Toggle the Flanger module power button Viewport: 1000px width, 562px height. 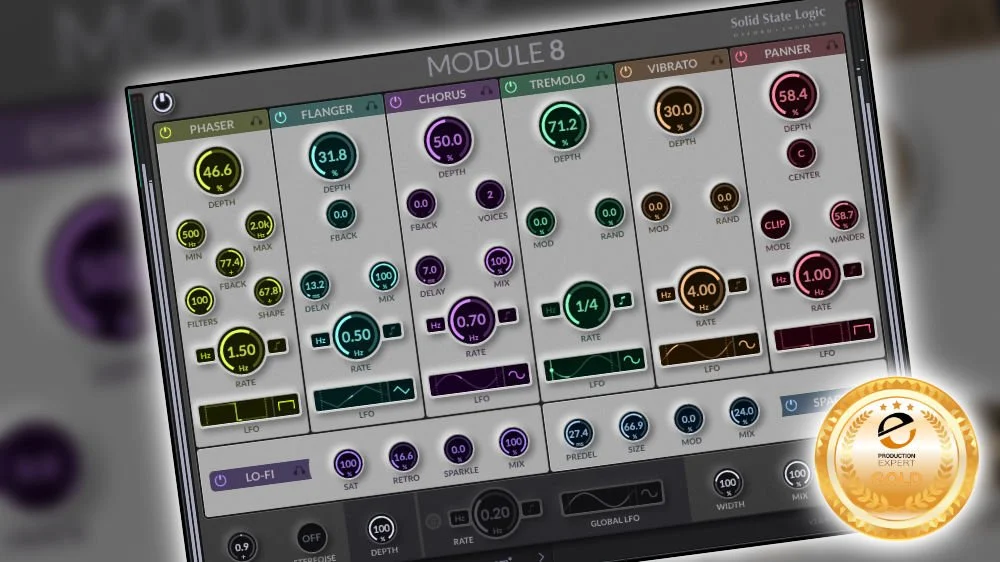[x=281, y=117]
